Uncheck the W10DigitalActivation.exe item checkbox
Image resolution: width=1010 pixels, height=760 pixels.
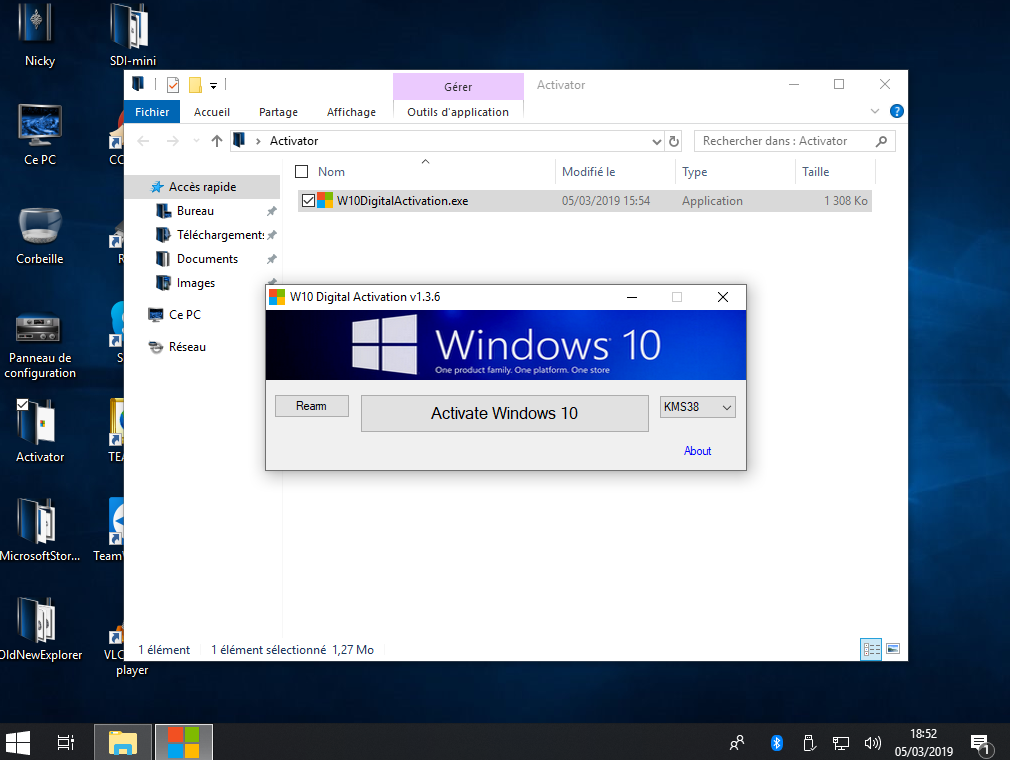click(x=308, y=200)
